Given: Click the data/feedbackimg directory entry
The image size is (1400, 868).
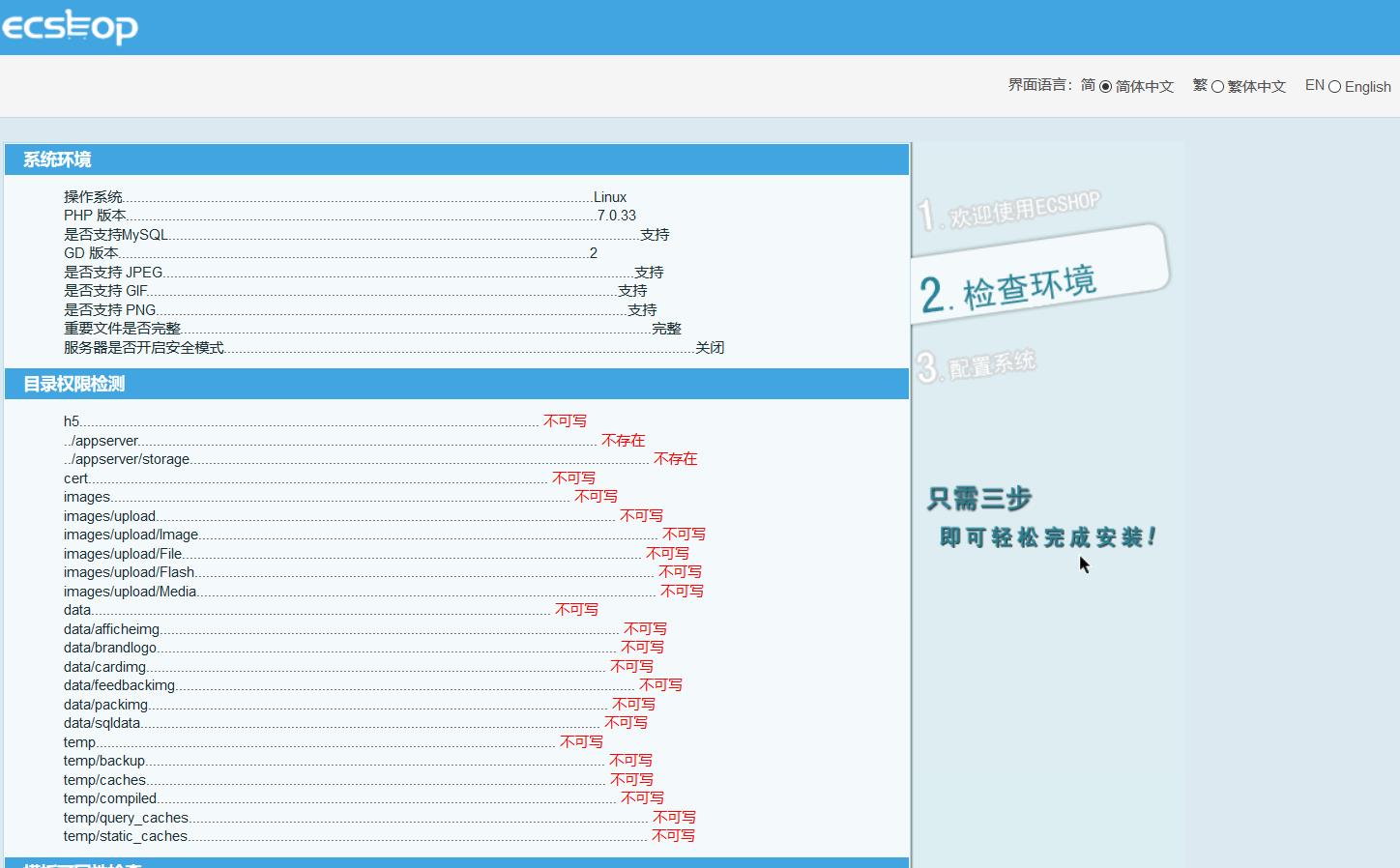Looking at the screenshot, I should [x=120, y=685].
